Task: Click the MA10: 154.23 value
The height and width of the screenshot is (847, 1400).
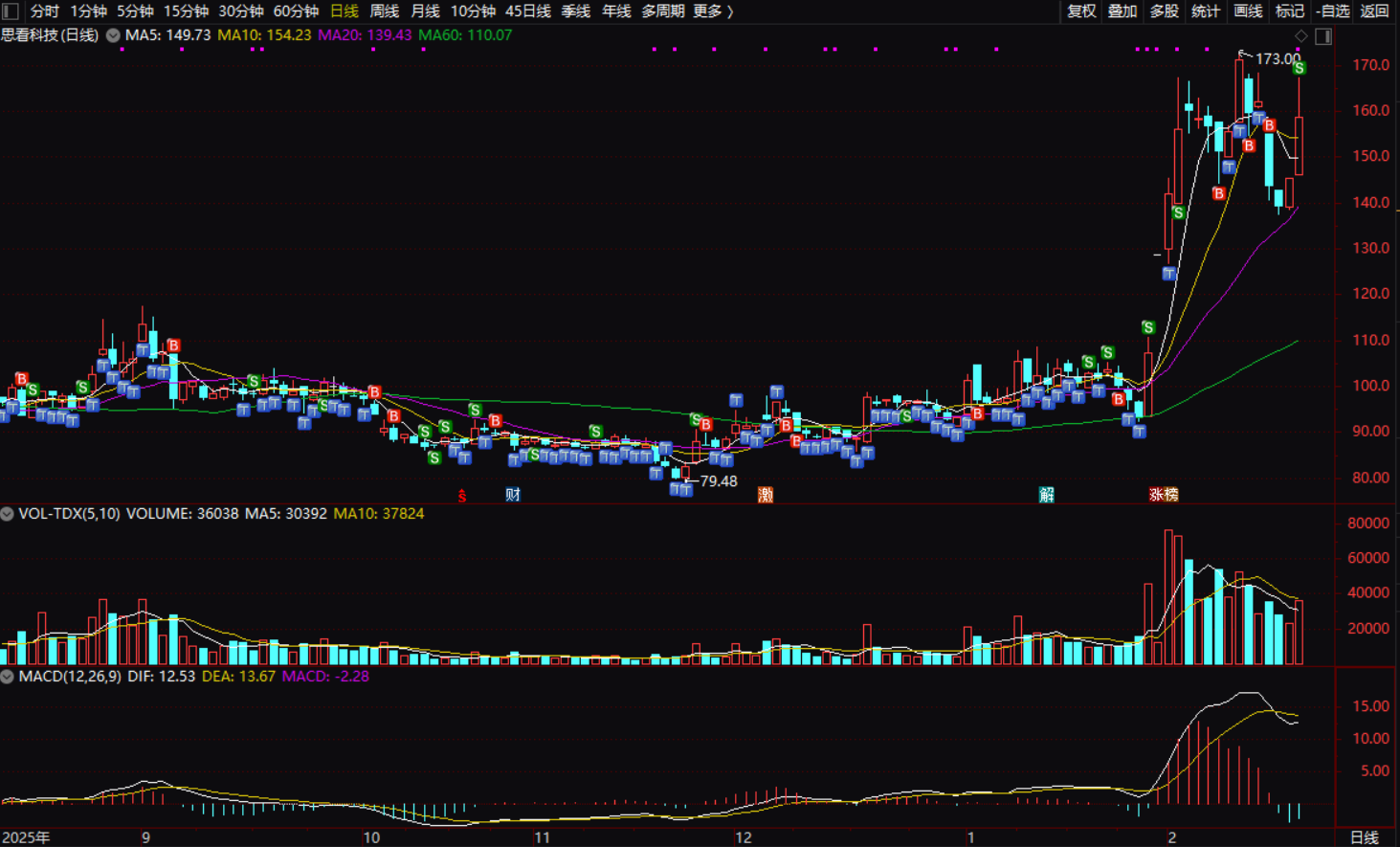Action: pos(264,35)
